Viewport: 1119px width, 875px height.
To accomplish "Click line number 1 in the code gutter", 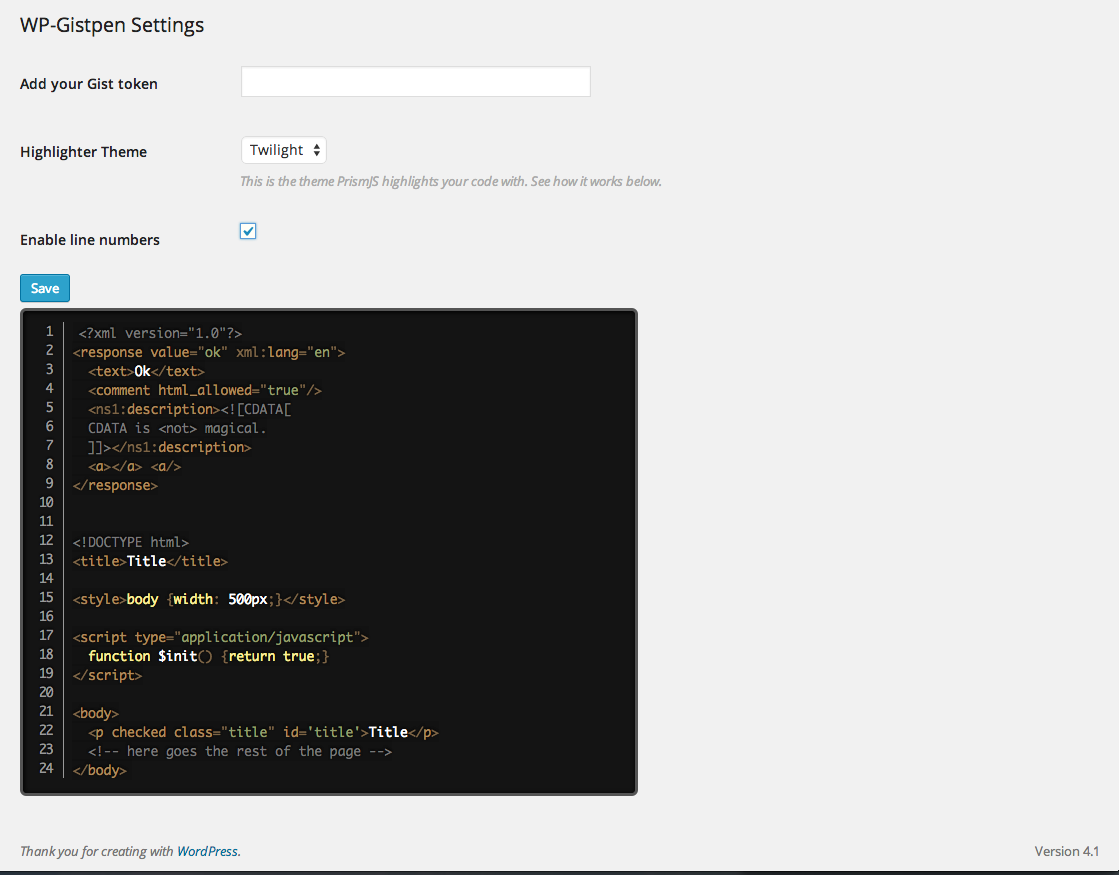I will pos(49,331).
